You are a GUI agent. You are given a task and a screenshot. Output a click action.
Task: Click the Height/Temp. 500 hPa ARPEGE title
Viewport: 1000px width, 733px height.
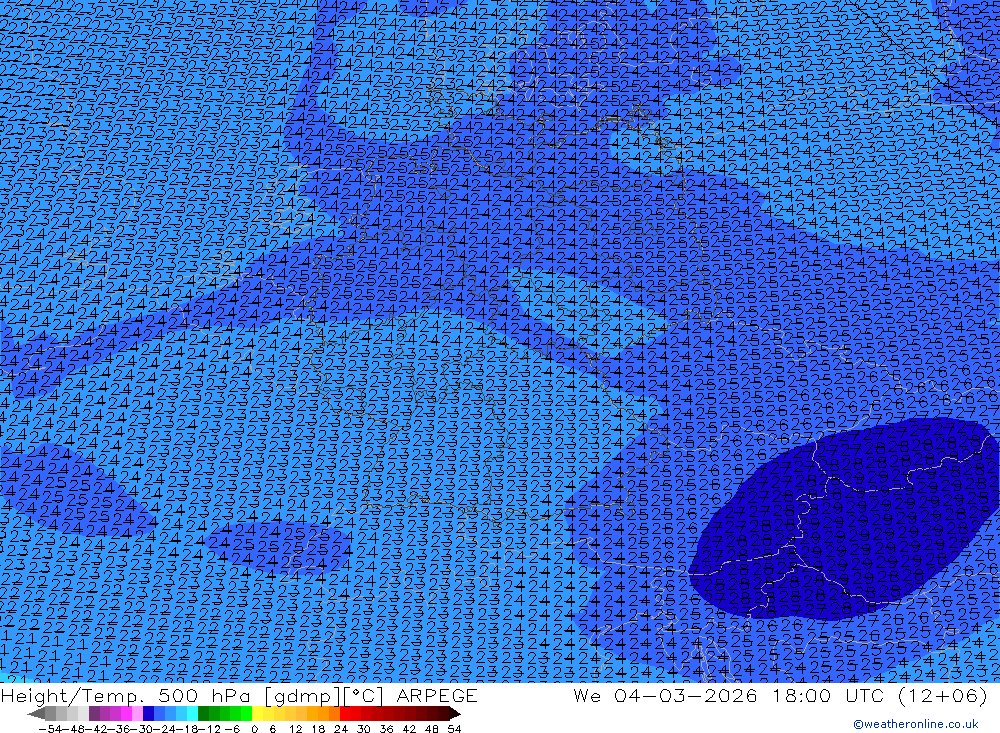[239, 695]
